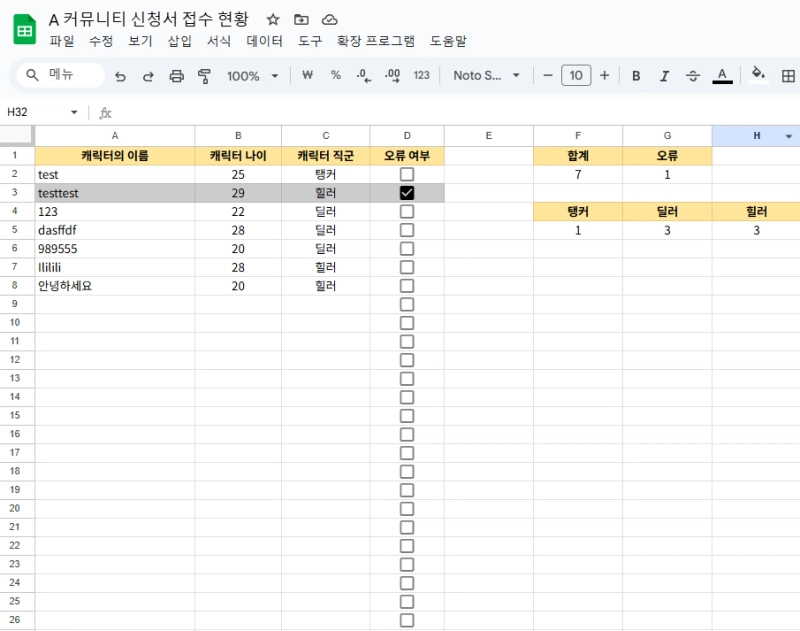This screenshot has width=800, height=631.
Task: Open the column H header dropdown arrow
Action: [789, 136]
